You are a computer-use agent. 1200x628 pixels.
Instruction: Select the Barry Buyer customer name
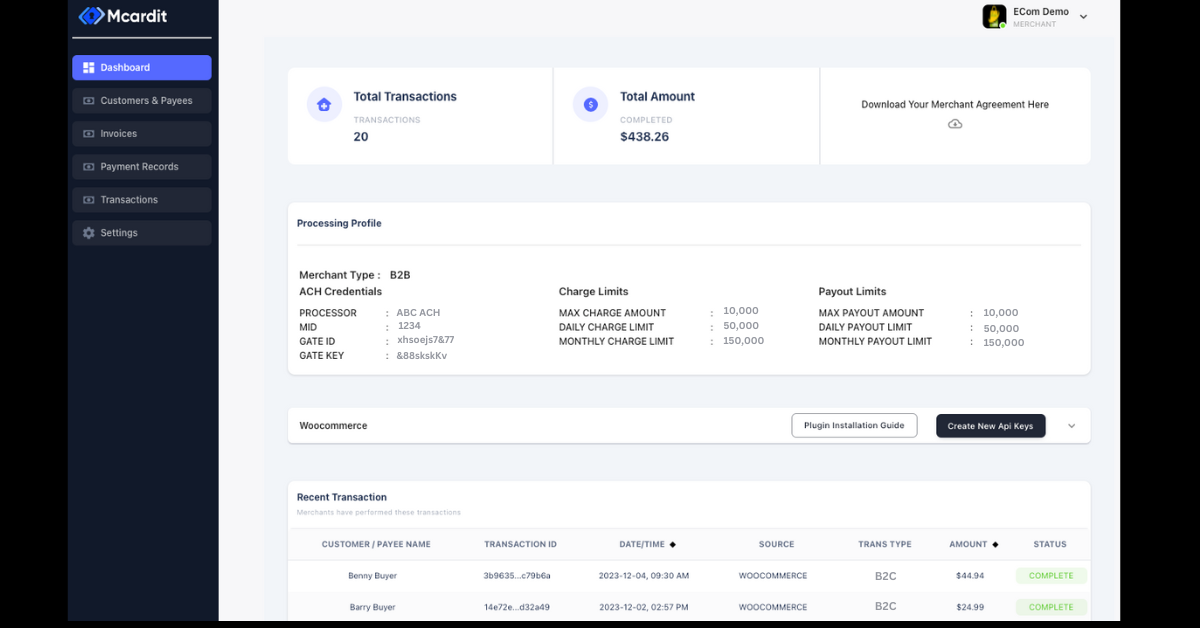click(372, 607)
